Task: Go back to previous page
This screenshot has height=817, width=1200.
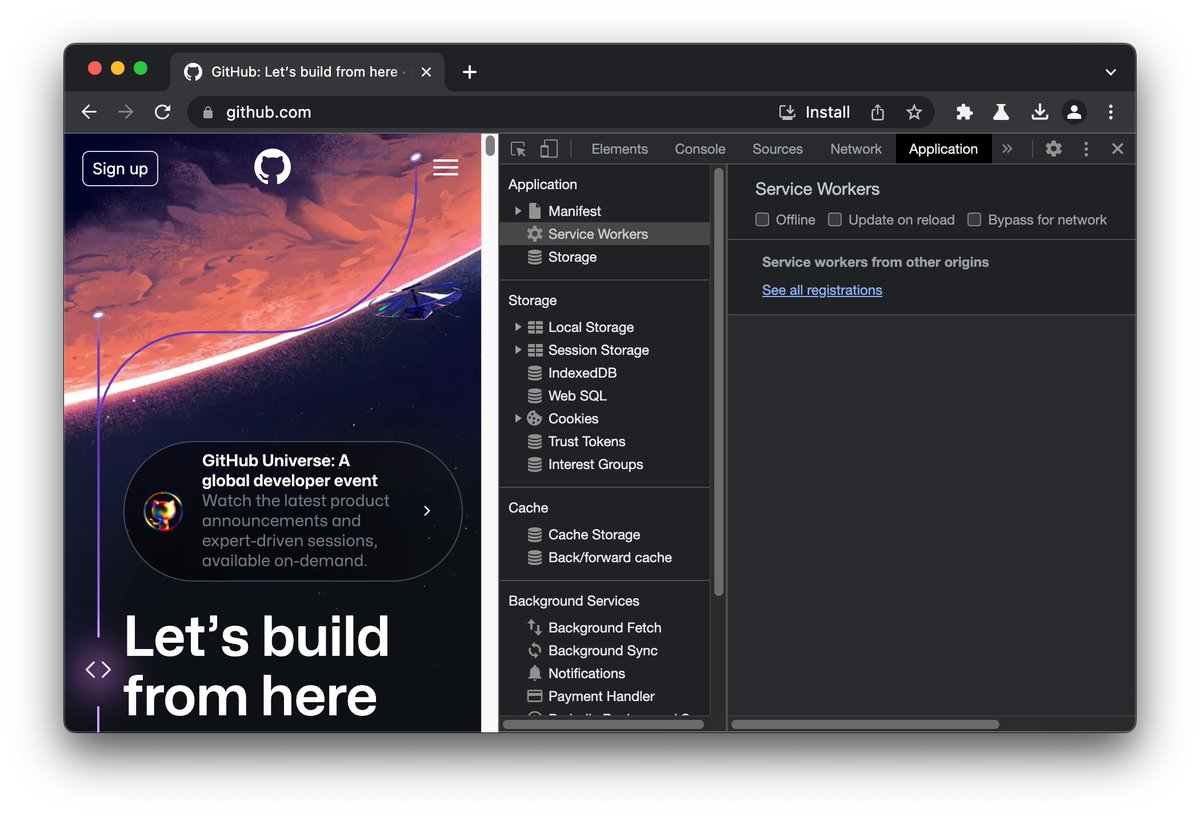Action: pyautogui.click(x=89, y=112)
